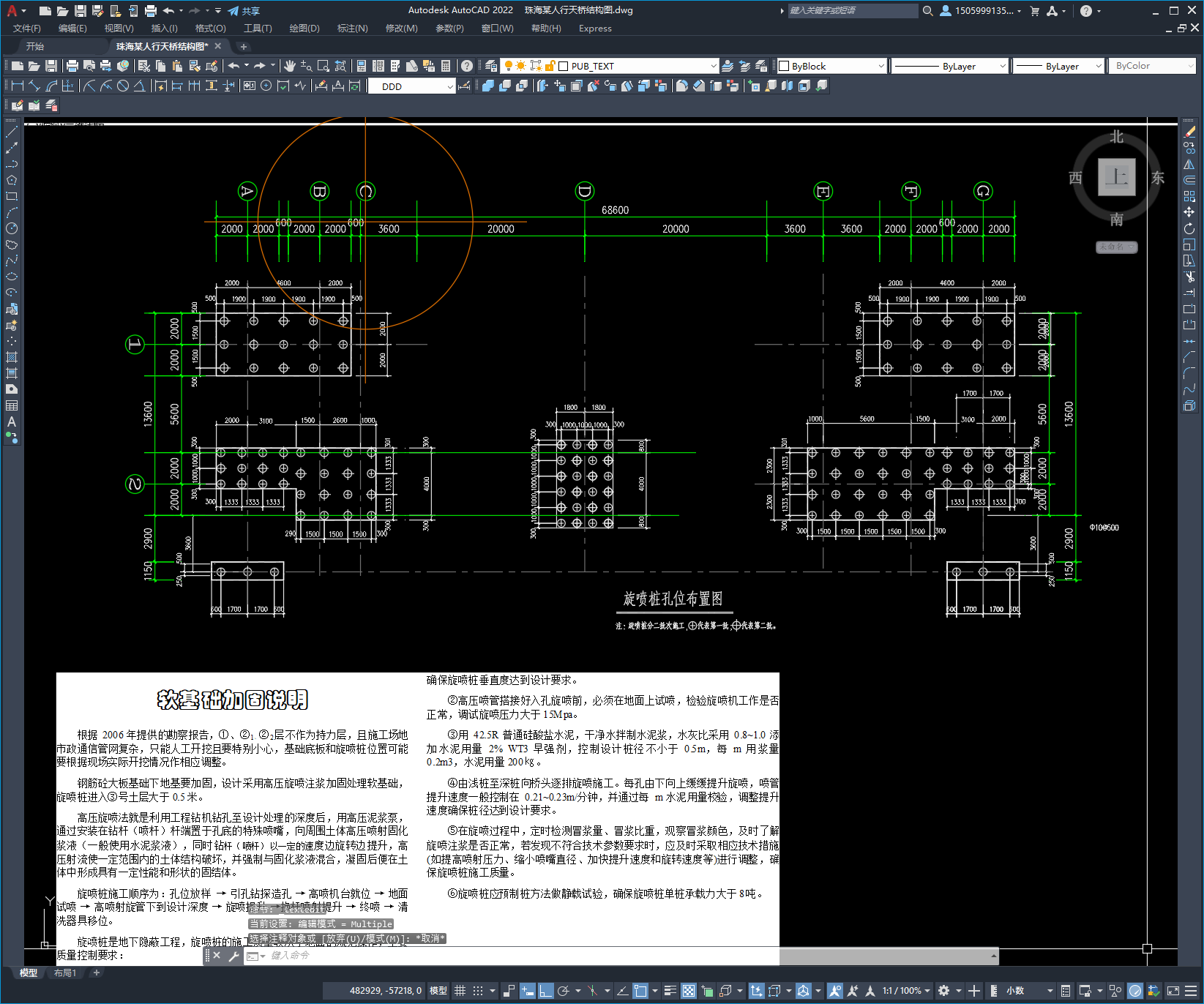The height and width of the screenshot is (1004, 1204).
Task: Select the Rectangle draw tool
Action: coord(12,196)
